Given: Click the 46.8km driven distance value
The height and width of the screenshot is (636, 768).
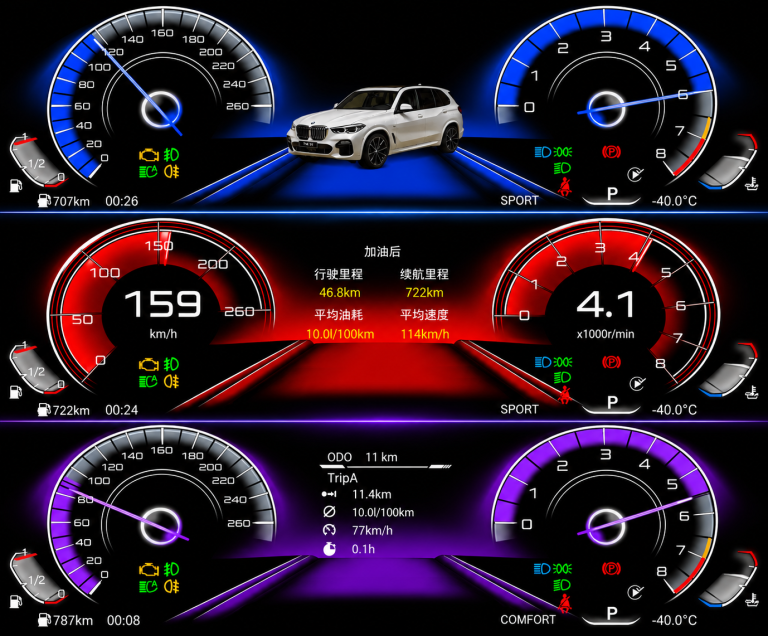Looking at the screenshot, I should pyautogui.click(x=340, y=293).
